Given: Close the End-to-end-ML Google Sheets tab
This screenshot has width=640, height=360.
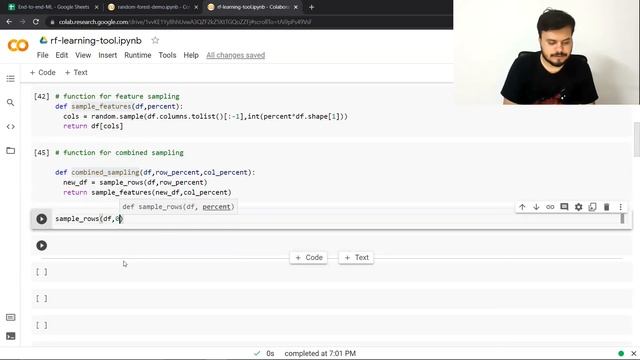Looking at the screenshot, I should click(x=96, y=7).
